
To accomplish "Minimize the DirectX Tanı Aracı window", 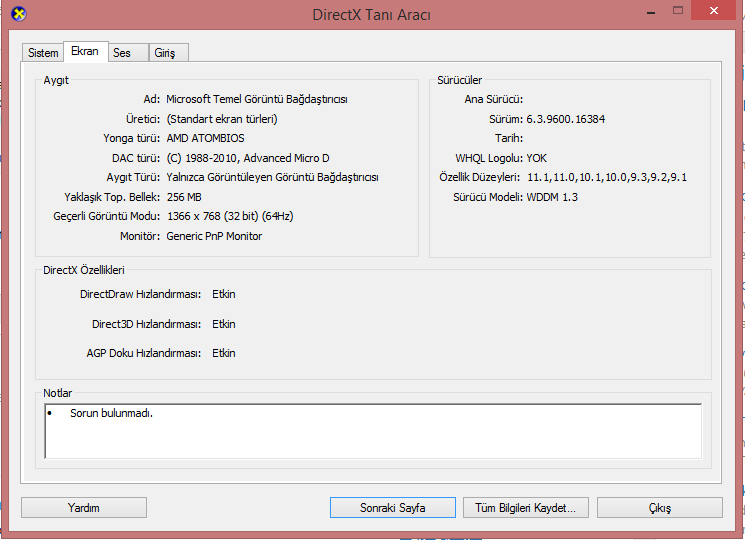I will coord(651,11).
